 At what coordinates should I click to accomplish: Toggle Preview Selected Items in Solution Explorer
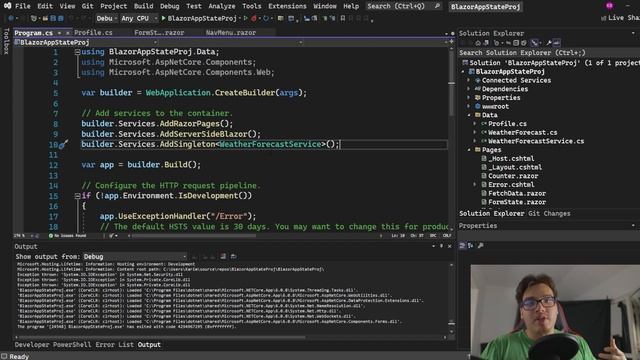point(557,43)
